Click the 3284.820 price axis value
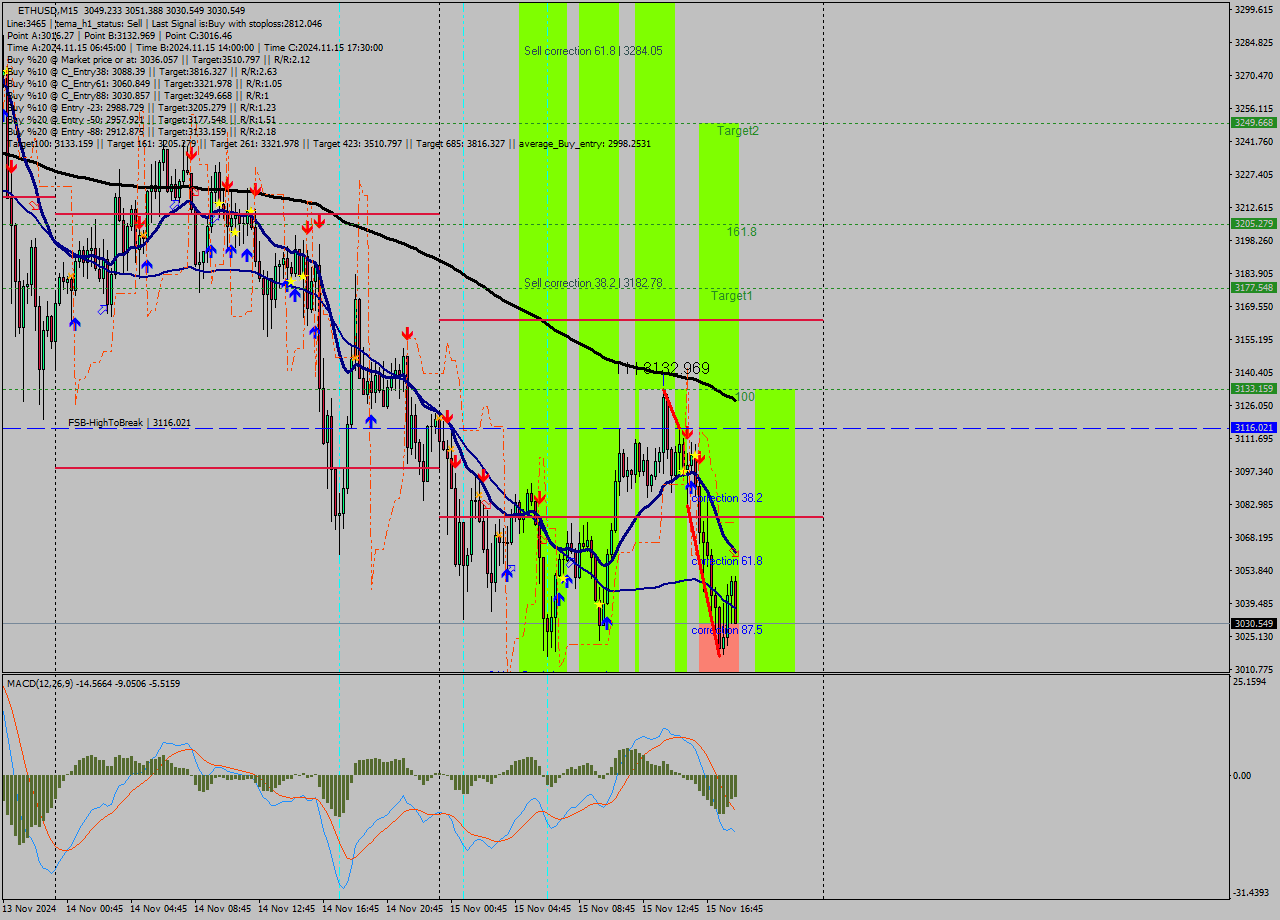The height and width of the screenshot is (920, 1280). (x=1254, y=42)
